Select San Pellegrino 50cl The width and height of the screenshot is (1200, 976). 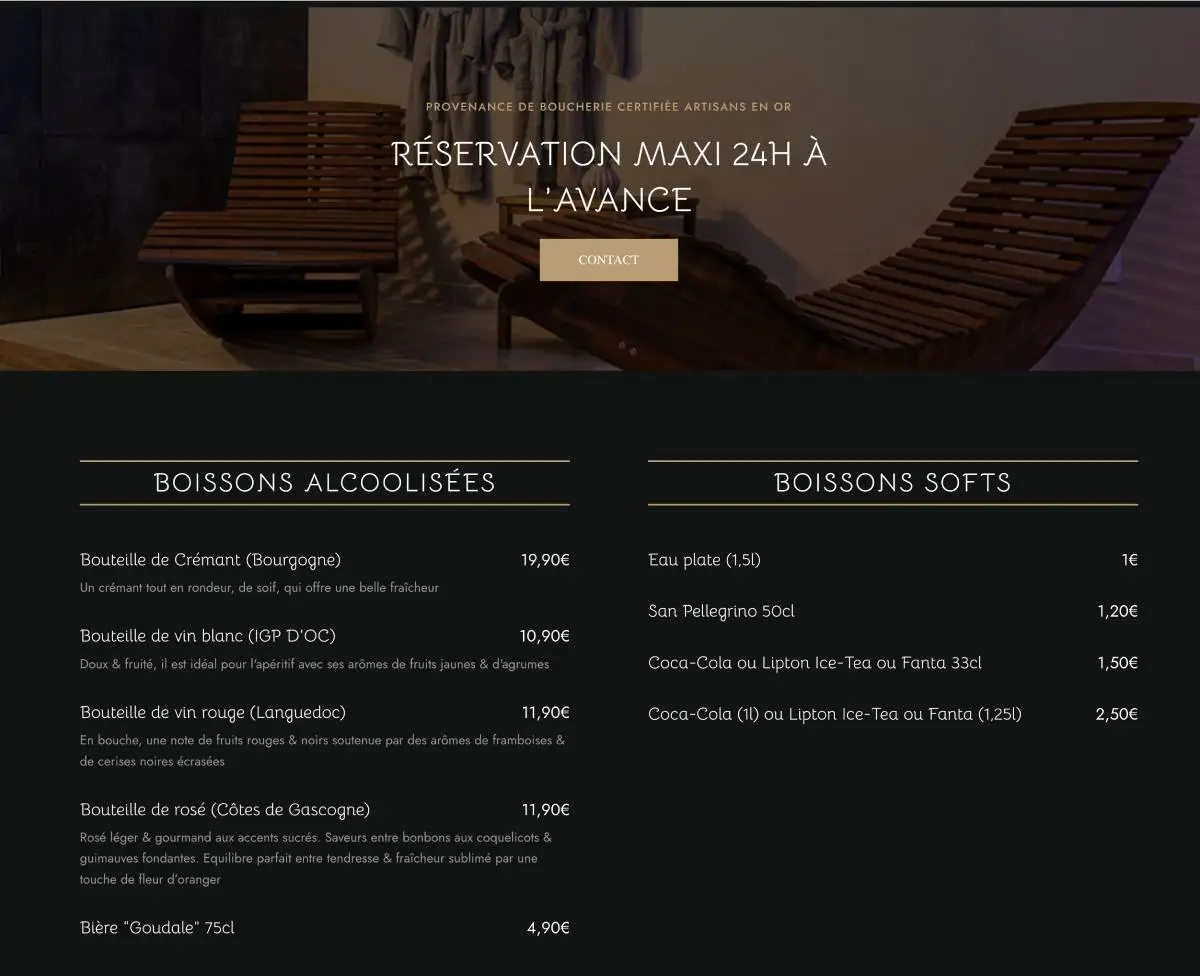pyautogui.click(x=721, y=611)
